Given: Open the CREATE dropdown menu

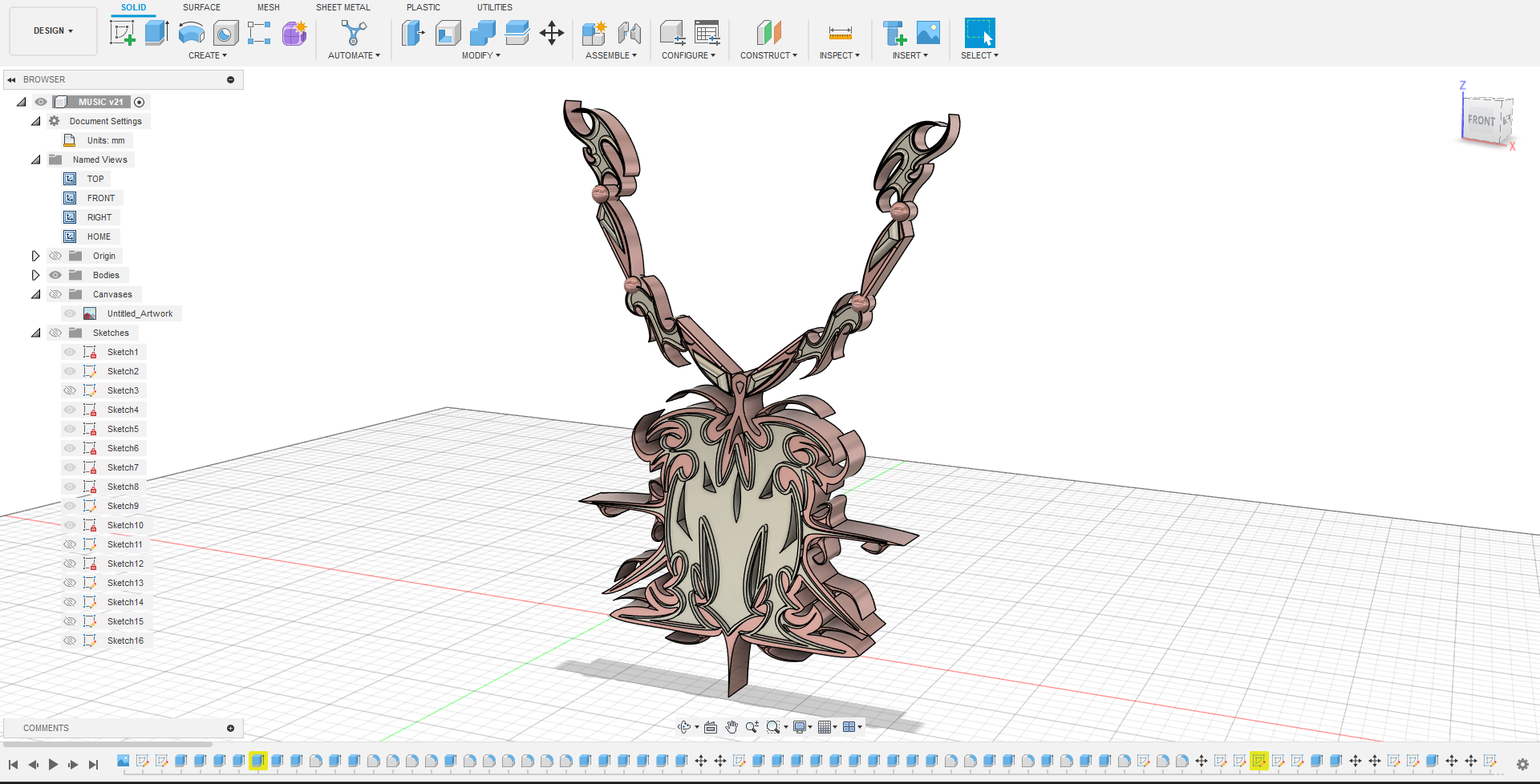Looking at the screenshot, I should click(208, 55).
